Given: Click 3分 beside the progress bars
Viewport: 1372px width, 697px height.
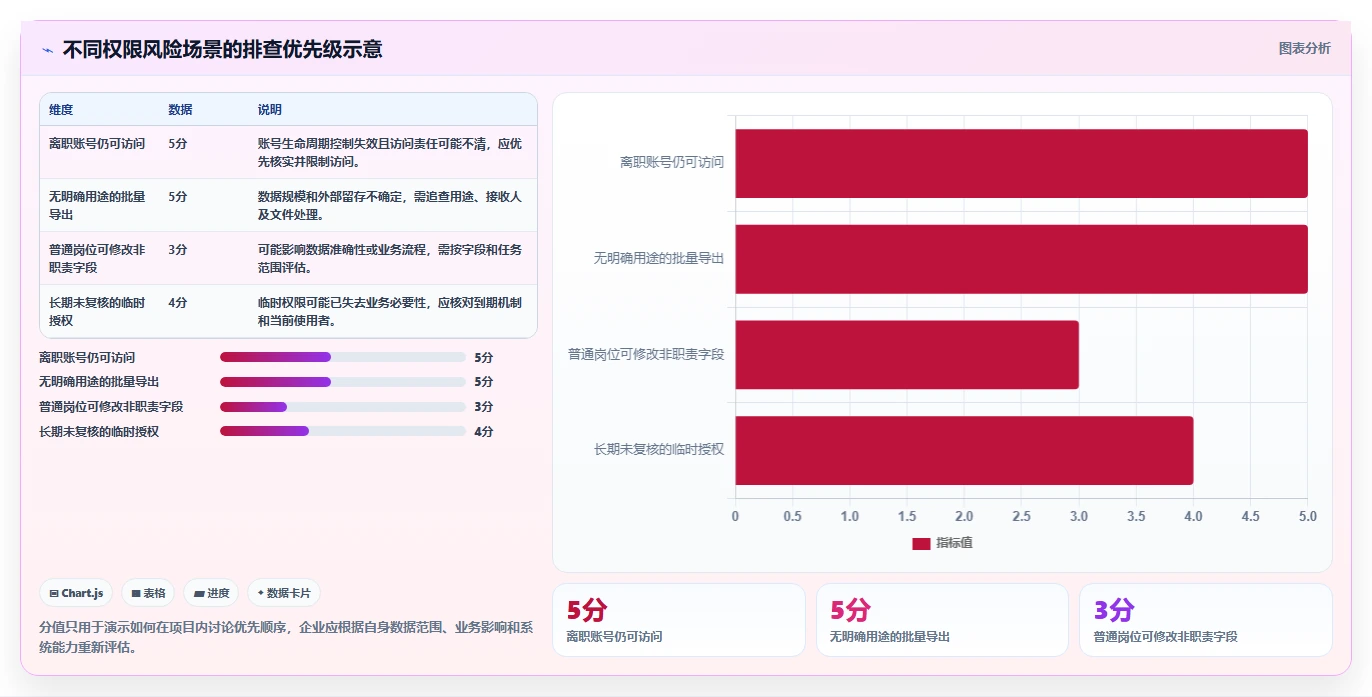Looking at the screenshot, I should coord(484,407).
